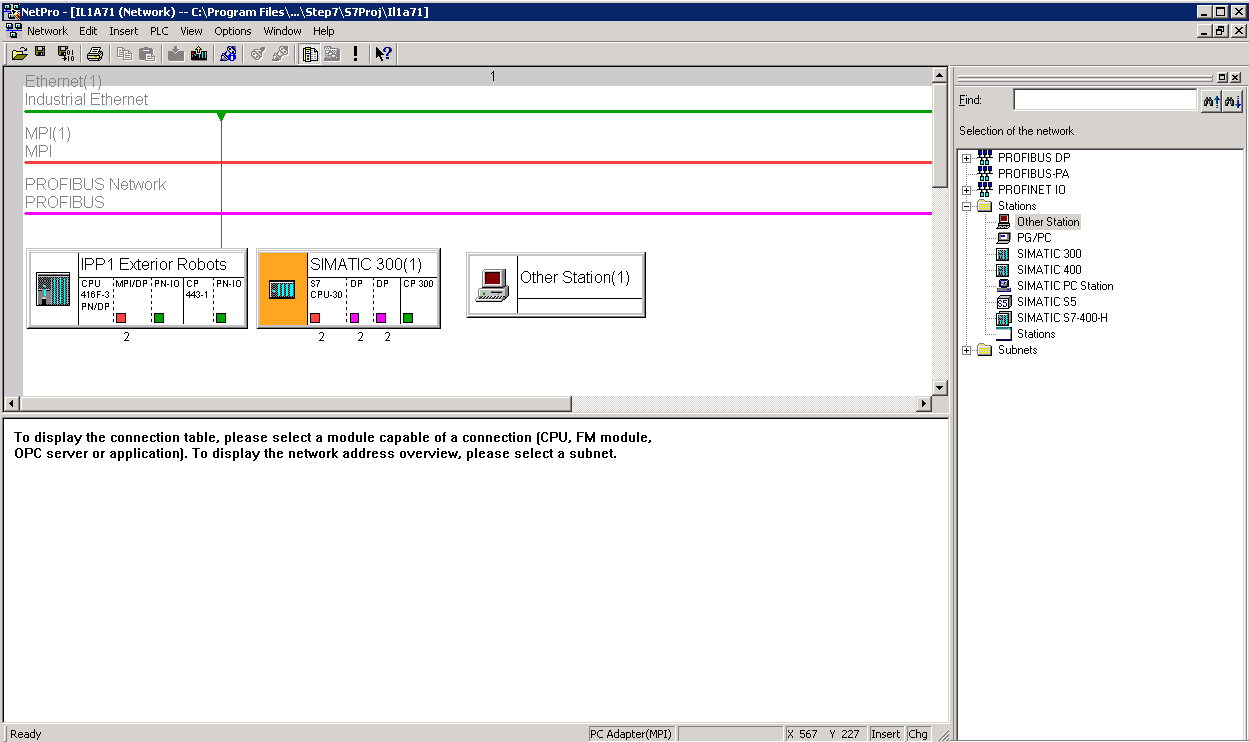
Task: Toggle the hardware catalog toolbar icon
Action: tap(310, 53)
